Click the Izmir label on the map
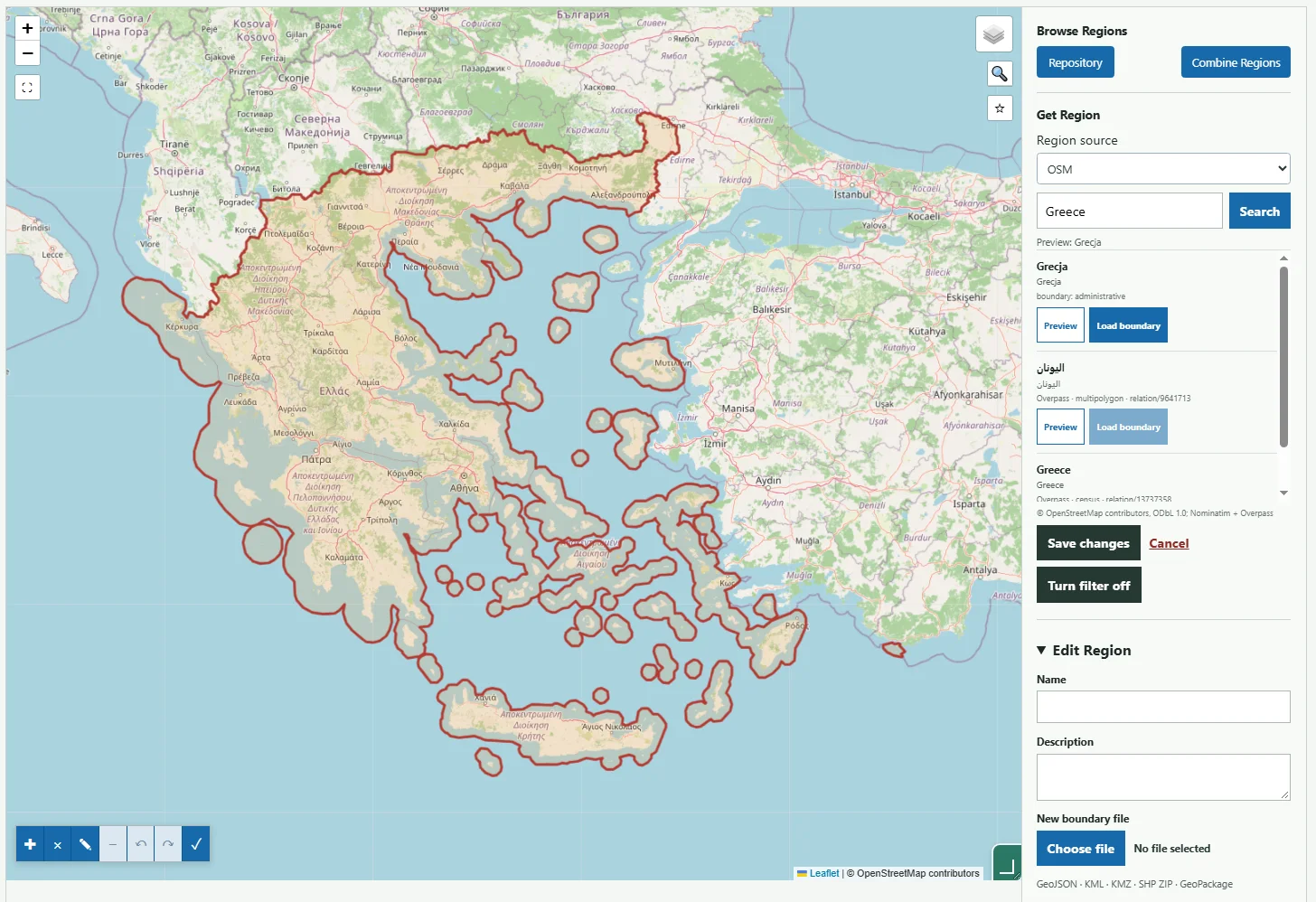Viewport: 1316px width, 902px height. 715,444
